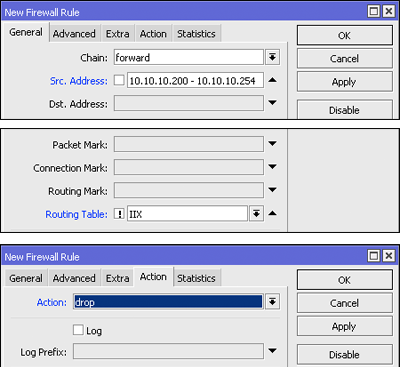Click Apply in the top dialog

tap(345, 82)
